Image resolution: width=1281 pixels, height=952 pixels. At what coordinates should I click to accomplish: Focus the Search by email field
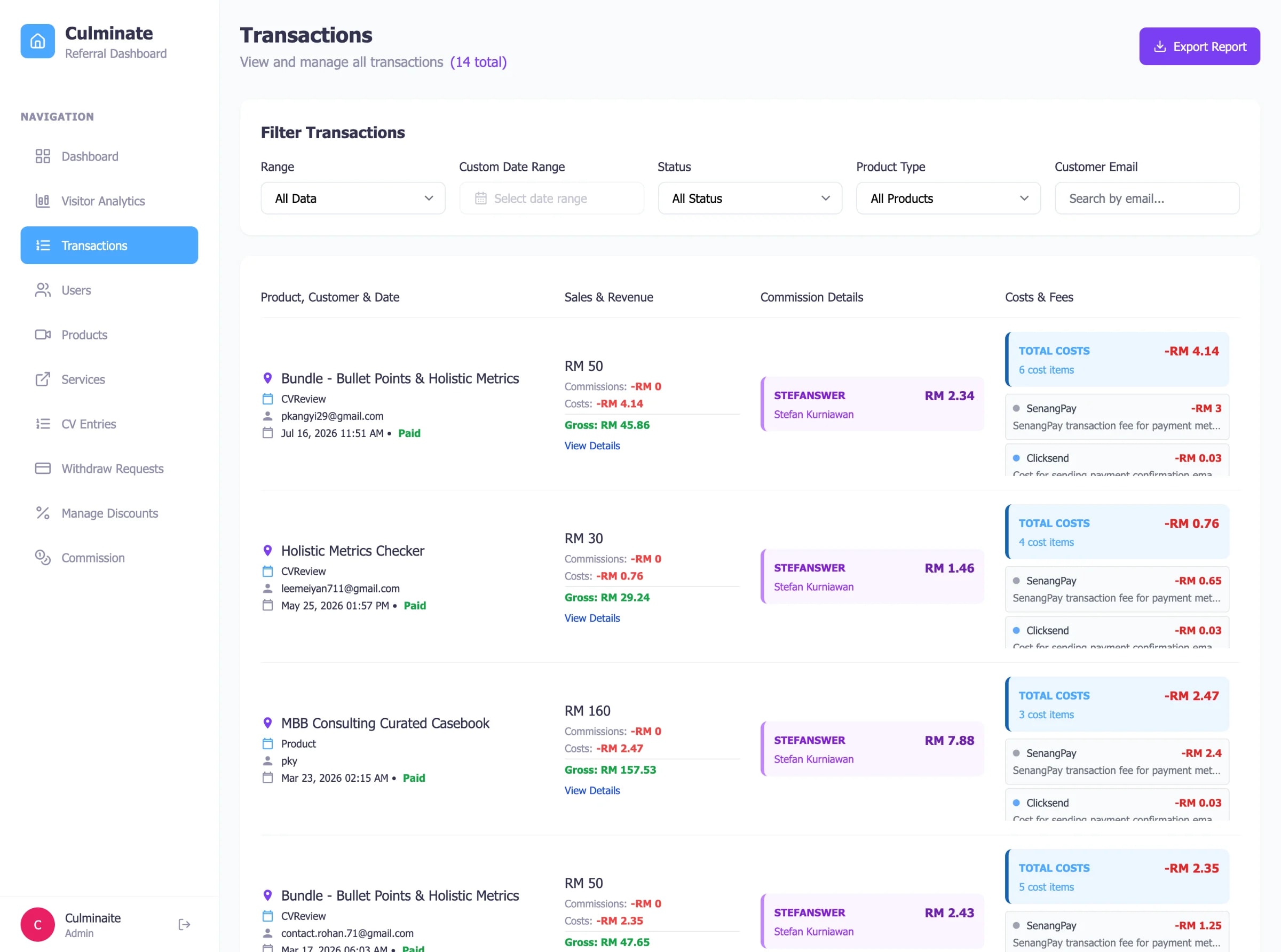[x=1146, y=198]
